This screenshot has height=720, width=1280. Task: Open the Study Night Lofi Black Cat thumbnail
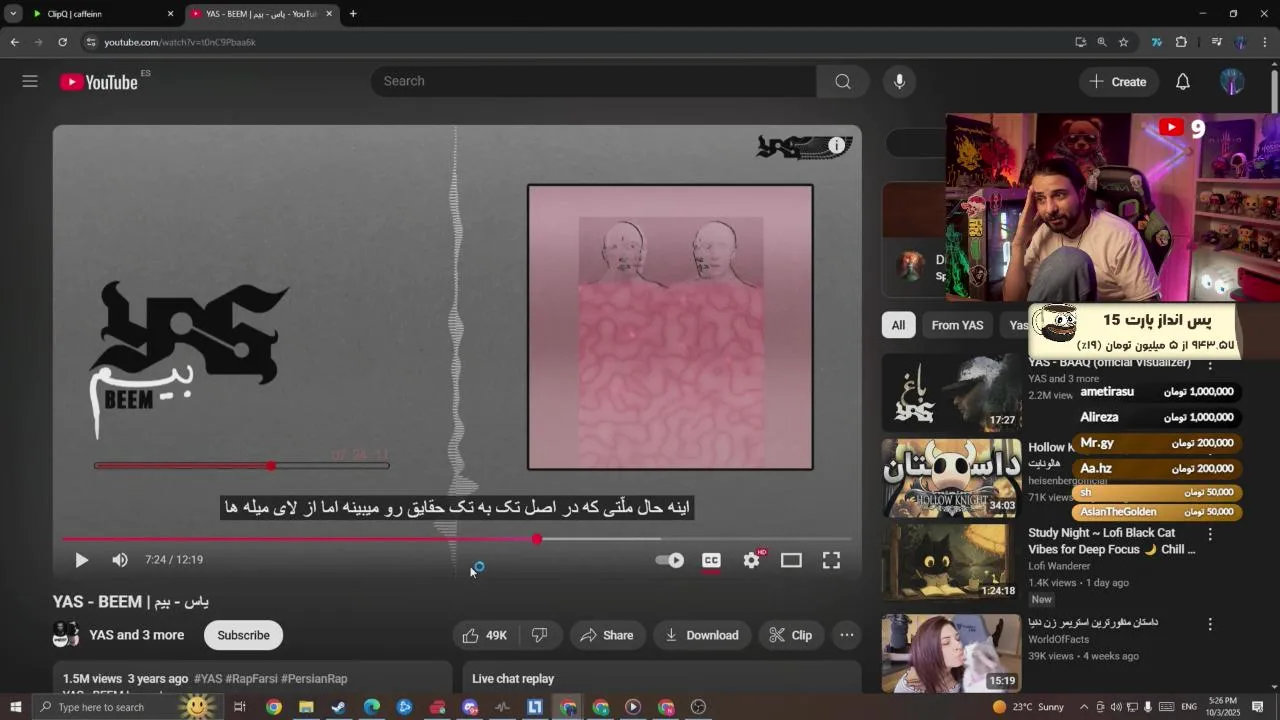(x=951, y=563)
